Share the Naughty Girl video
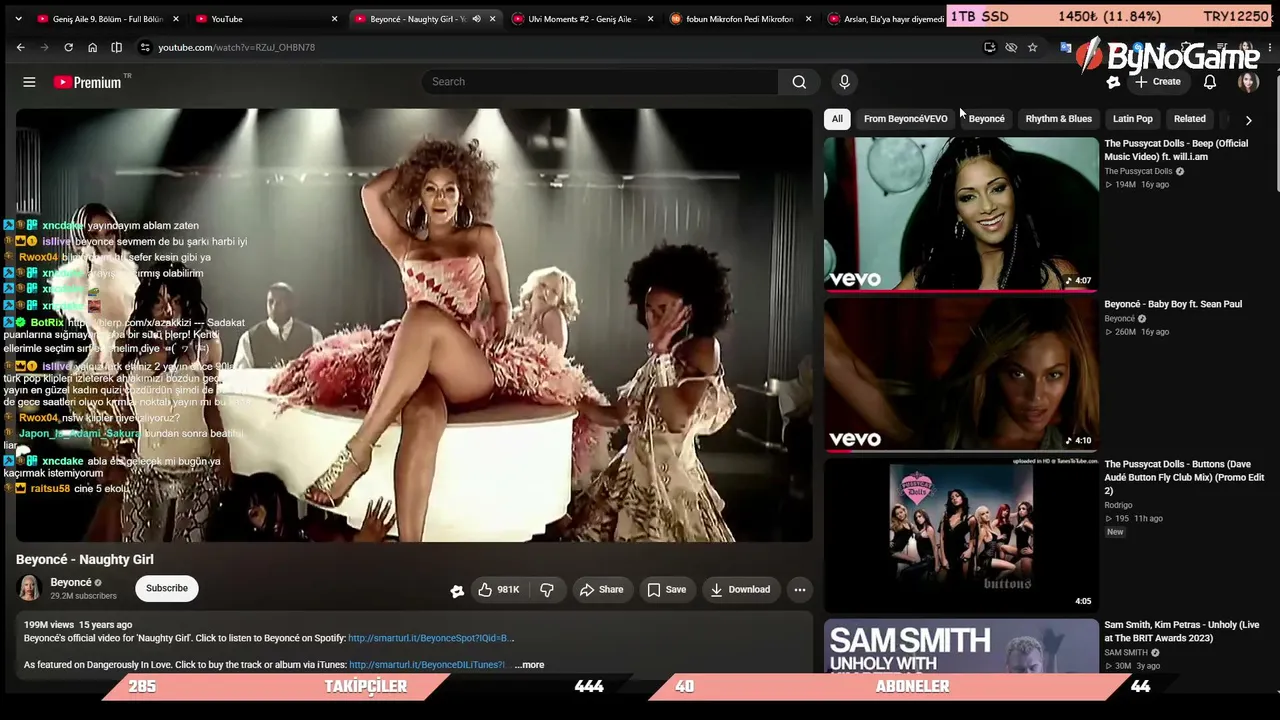The image size is (1280, 720). (601, 590)
